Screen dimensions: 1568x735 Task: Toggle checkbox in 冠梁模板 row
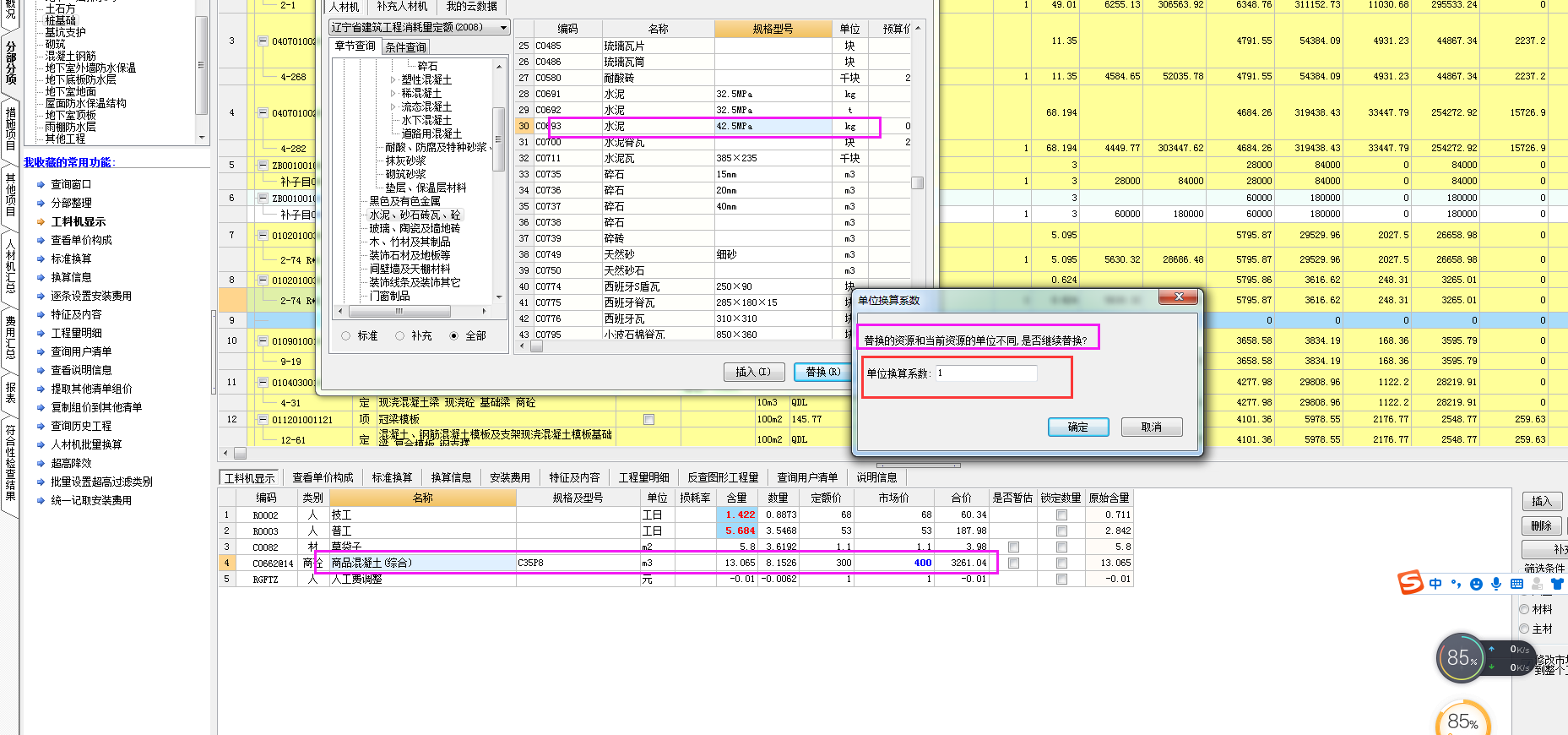click(648, 419)
